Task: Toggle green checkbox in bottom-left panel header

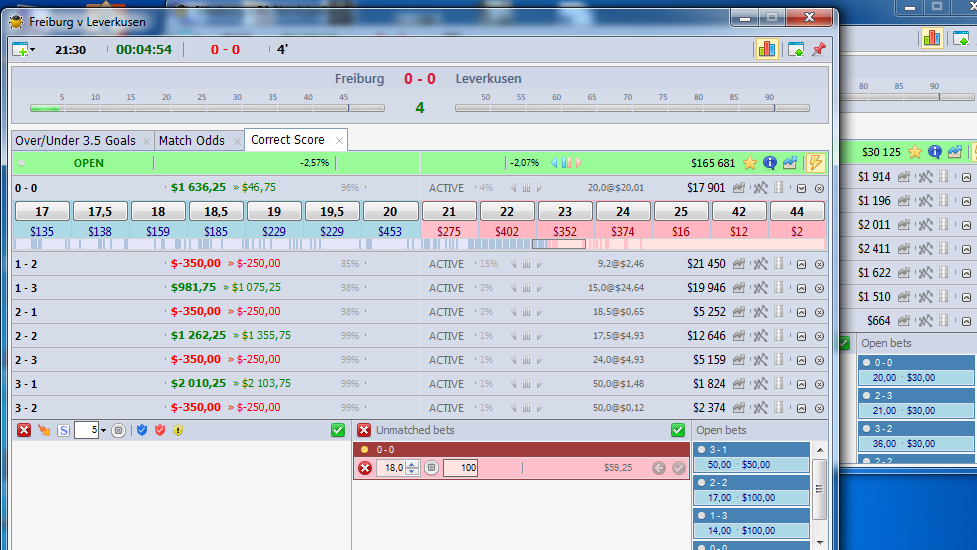Action: tap(338, 430)
